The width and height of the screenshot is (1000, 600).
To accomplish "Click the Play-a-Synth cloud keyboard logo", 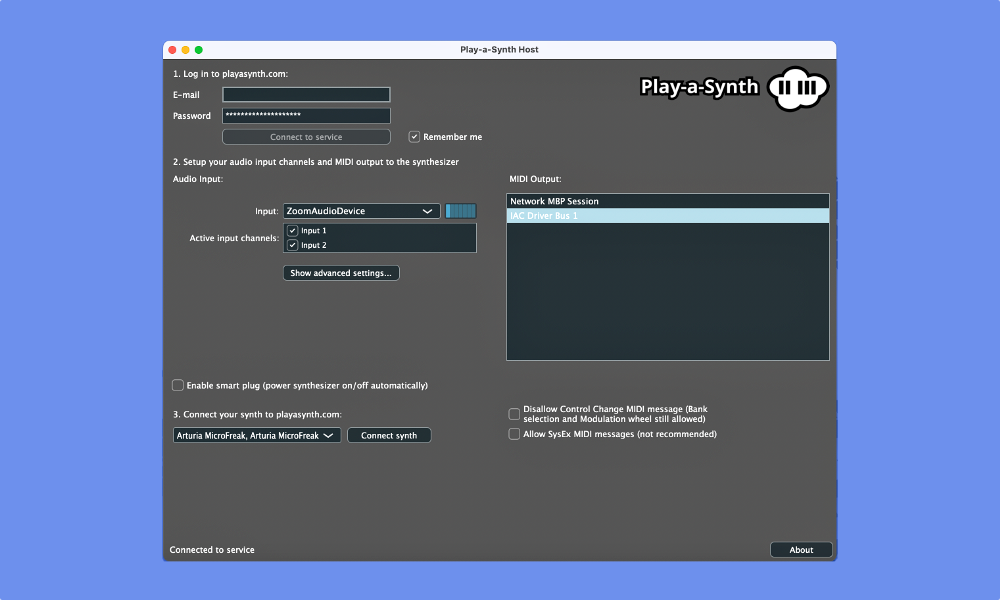I will pos(798,88).
